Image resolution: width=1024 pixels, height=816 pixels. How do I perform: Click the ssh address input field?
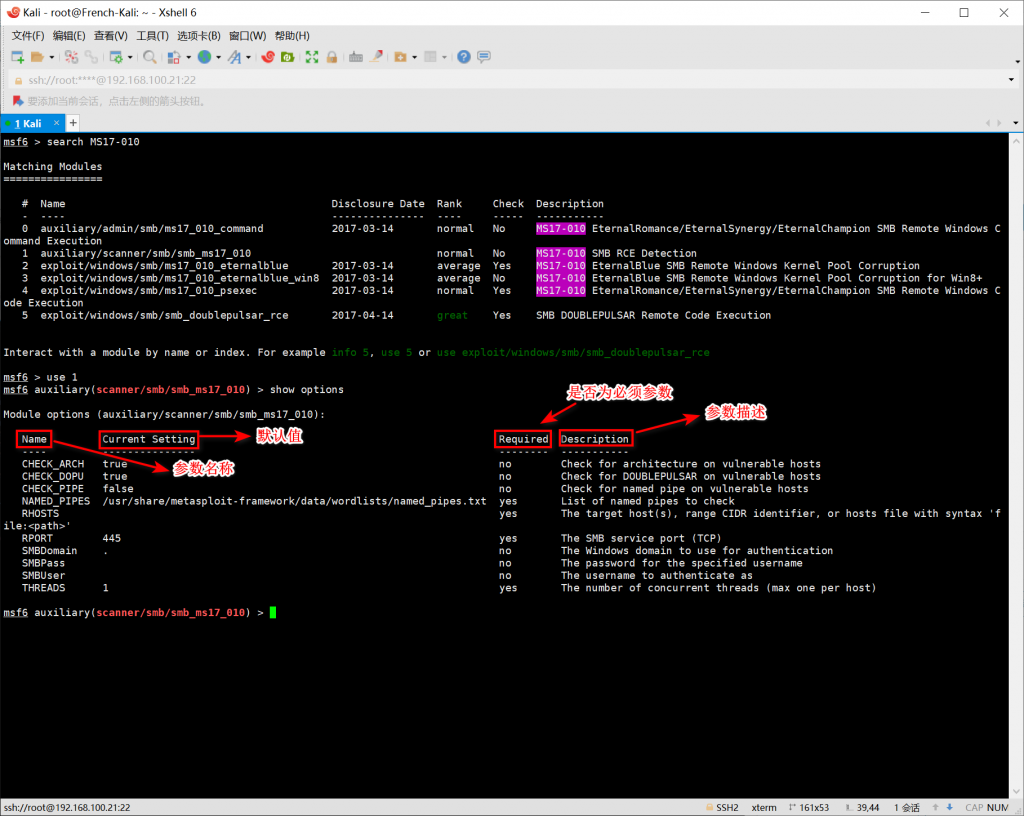[x=513, y=80]
